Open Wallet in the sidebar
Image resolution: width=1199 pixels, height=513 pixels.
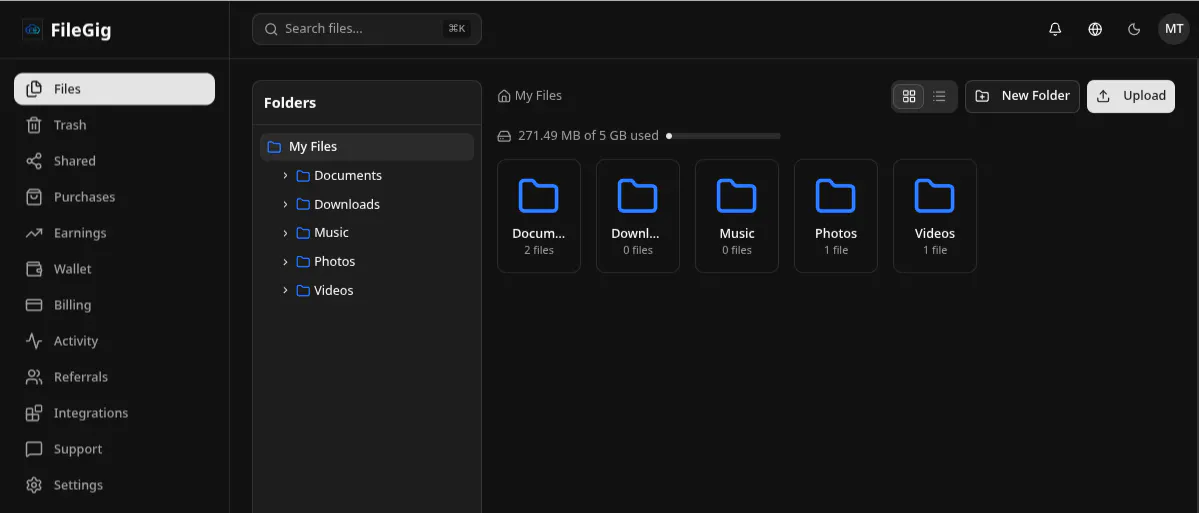115,268
